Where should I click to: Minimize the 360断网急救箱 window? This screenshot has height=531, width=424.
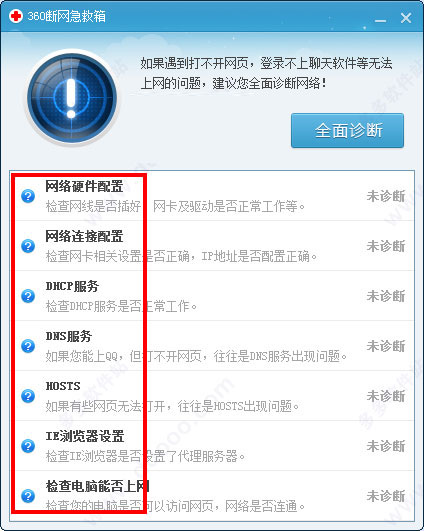tap(380, 20)
